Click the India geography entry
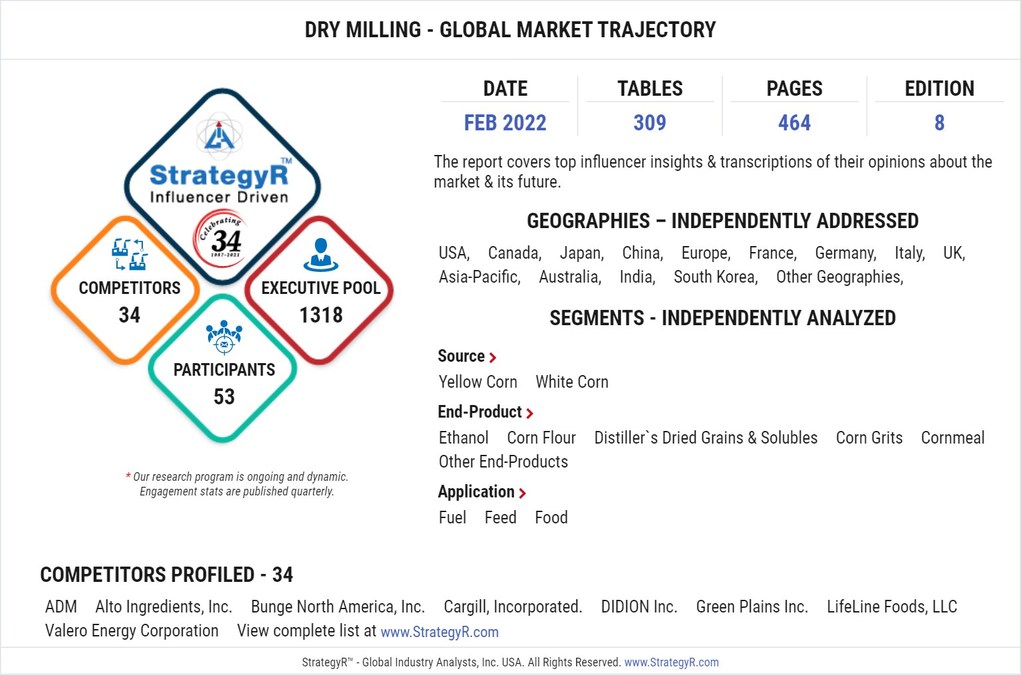Image resolution: width=1021 pixels, height=675 pixels. pos(637,277)
